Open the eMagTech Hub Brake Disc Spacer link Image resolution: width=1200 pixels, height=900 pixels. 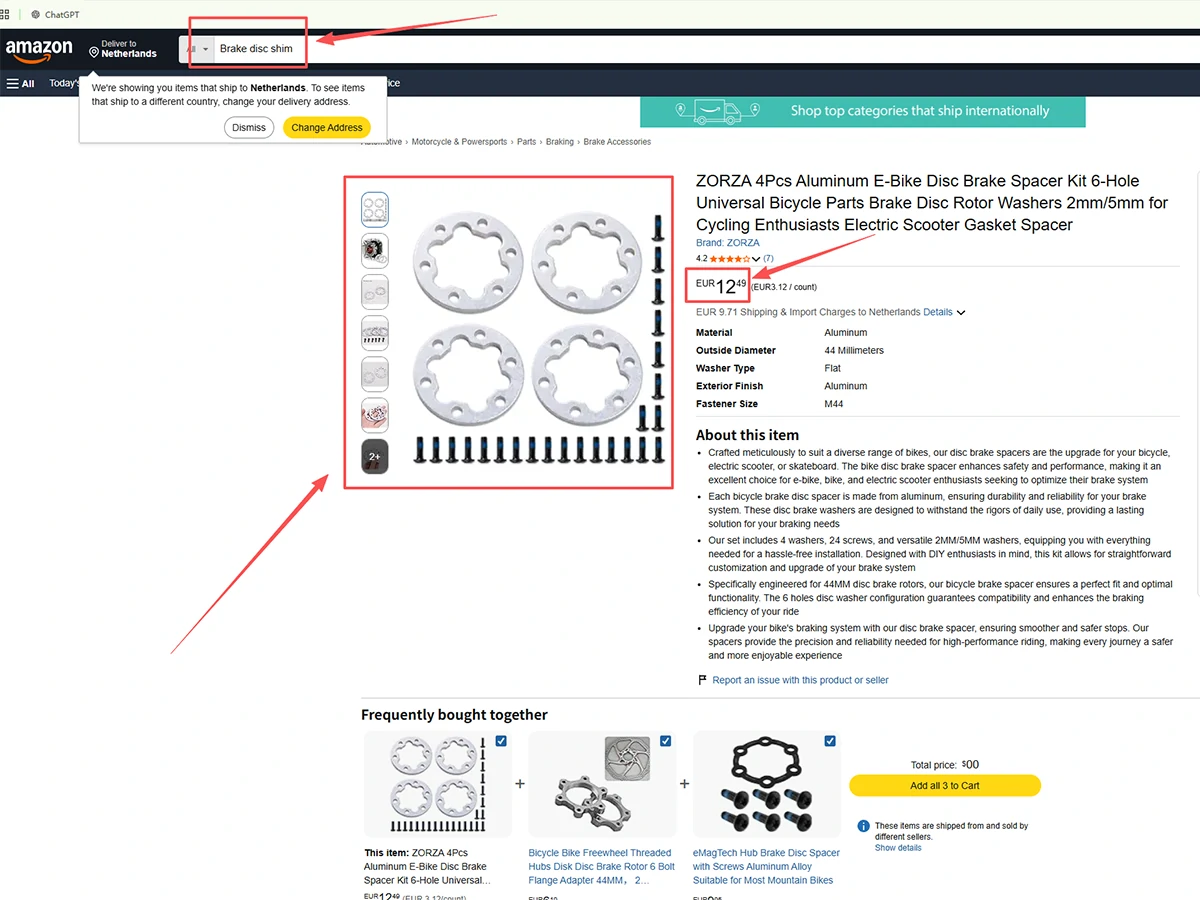(x=766, y=867)
